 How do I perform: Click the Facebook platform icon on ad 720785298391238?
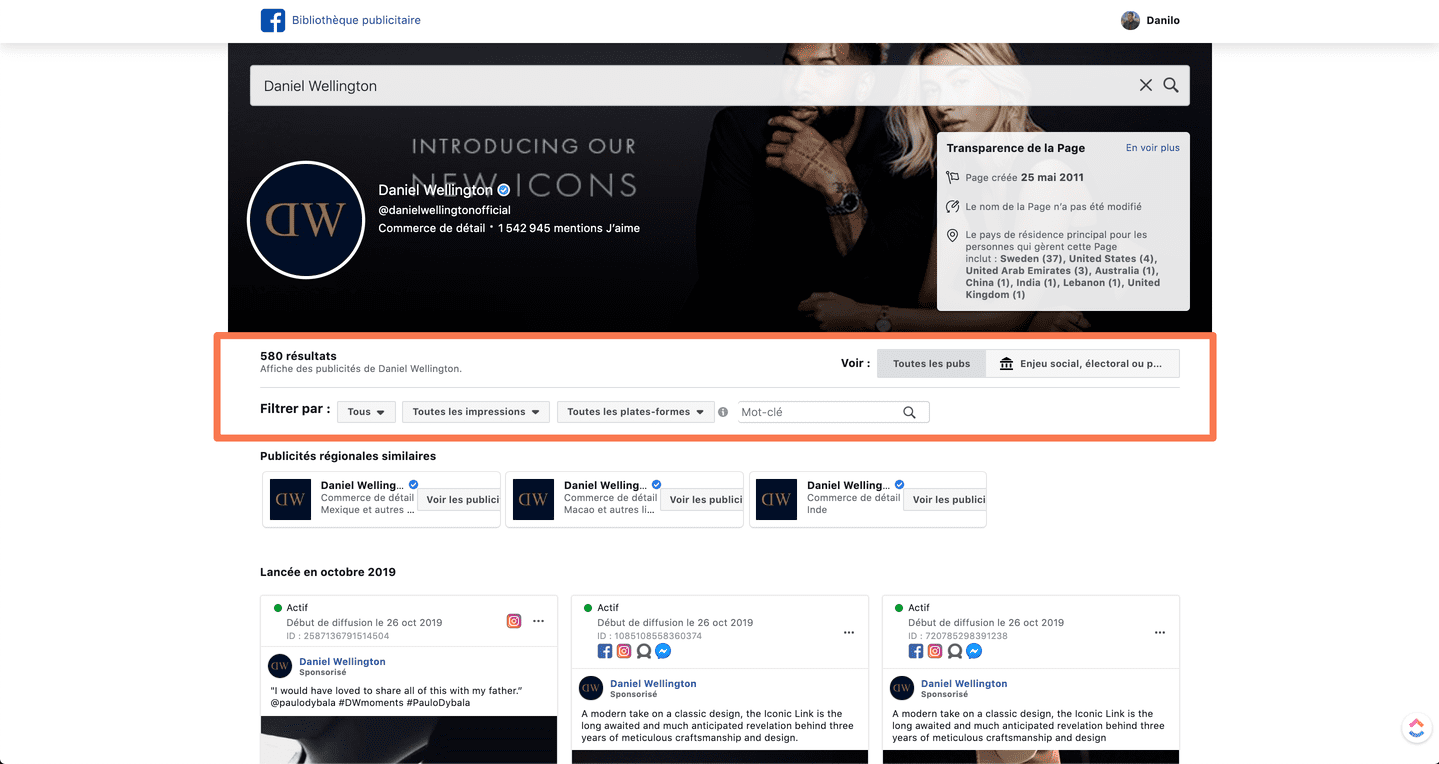[916, 651]
